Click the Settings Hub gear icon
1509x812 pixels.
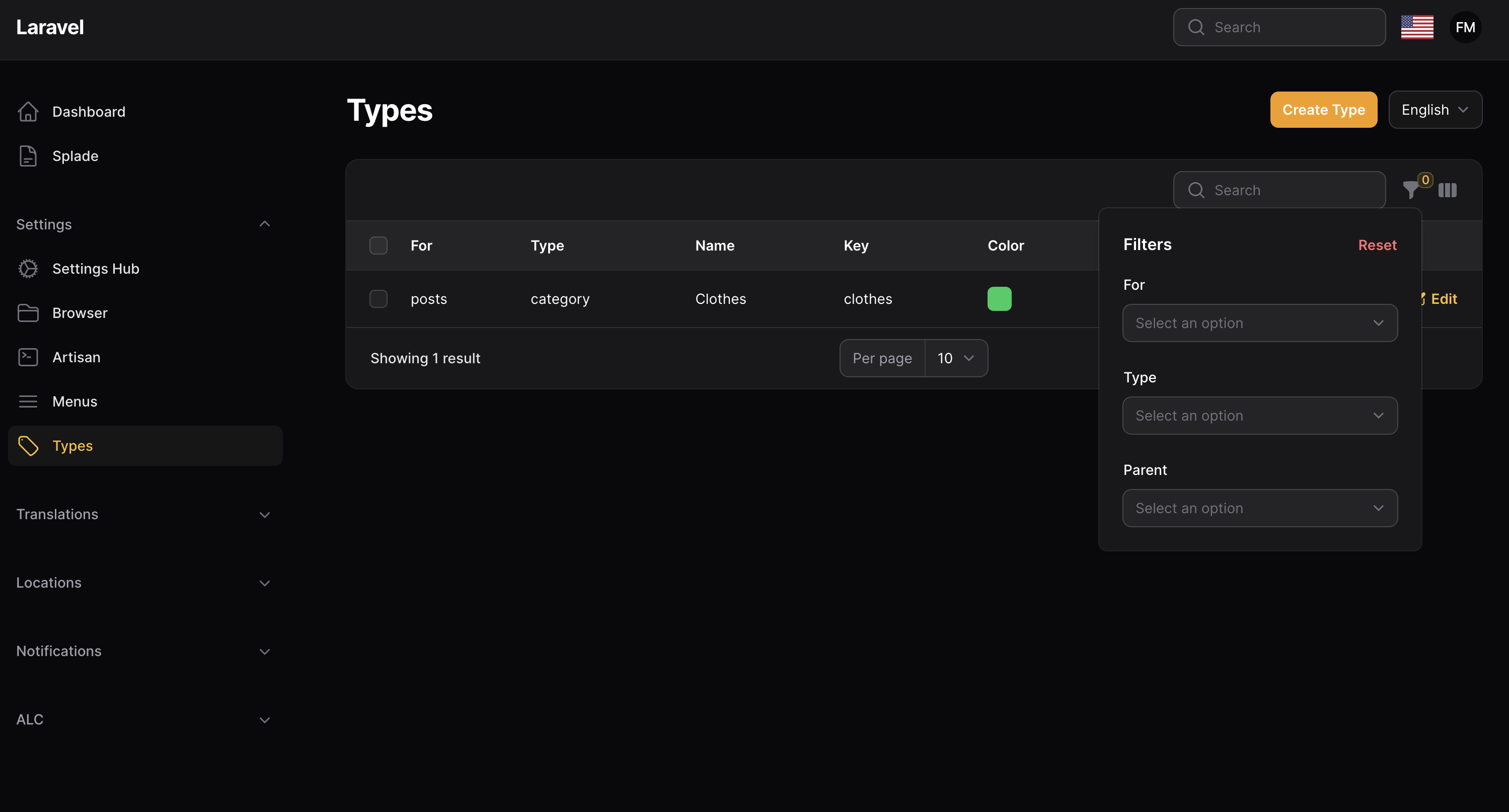coord(28,269)
